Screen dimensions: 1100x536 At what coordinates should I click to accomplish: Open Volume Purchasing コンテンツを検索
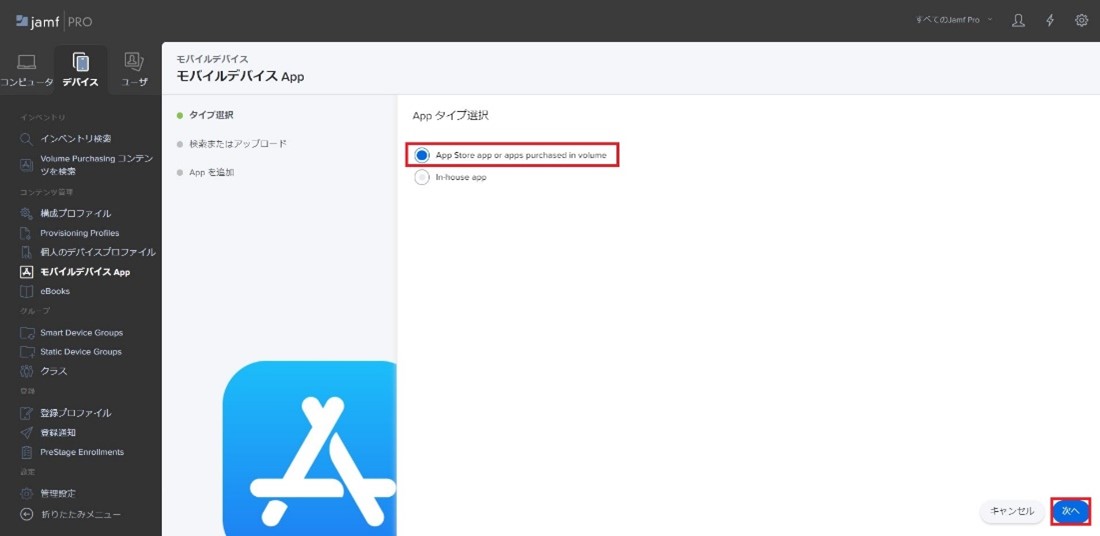96,165
